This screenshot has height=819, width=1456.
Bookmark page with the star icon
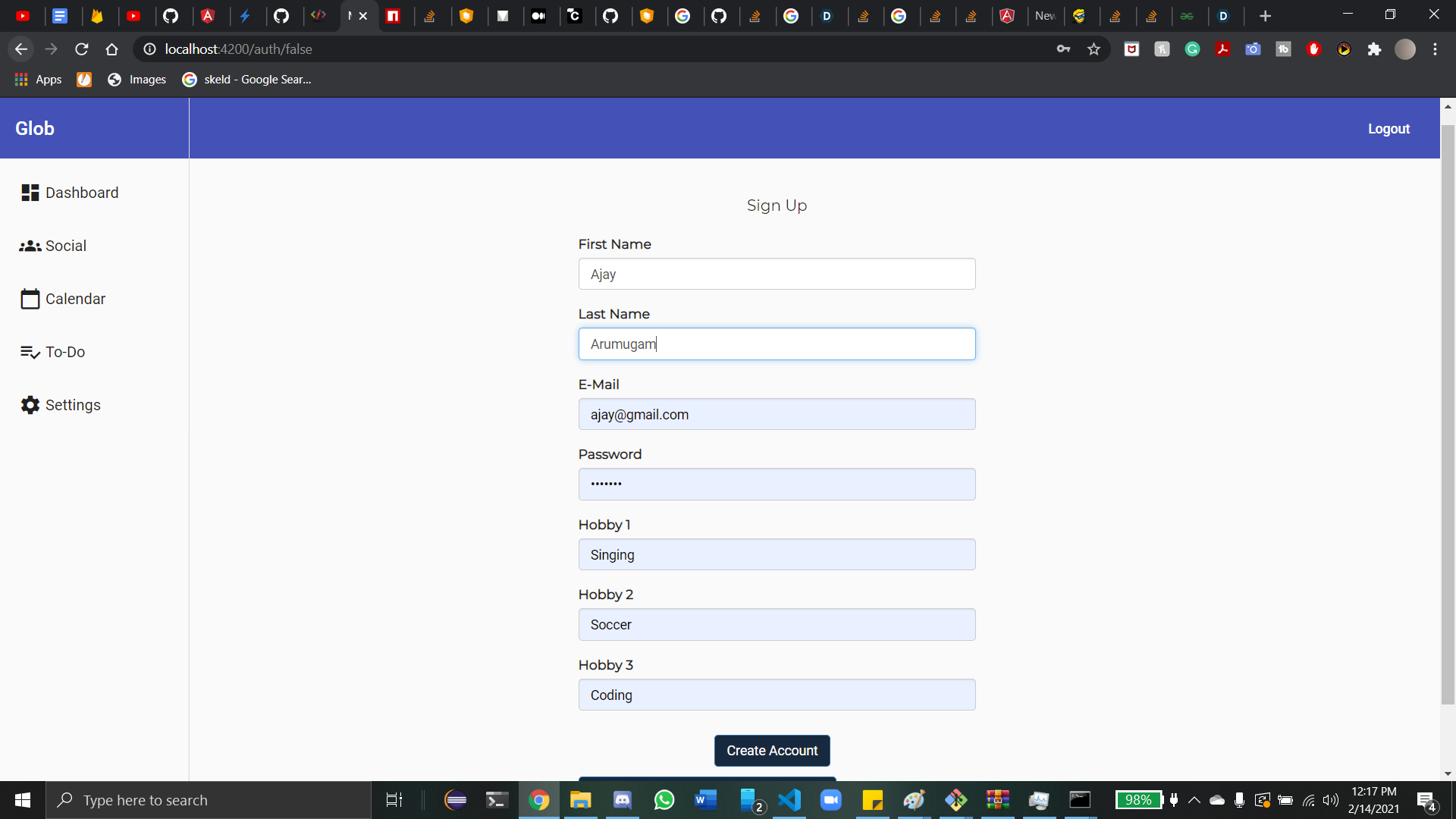tap(1094, 49)
